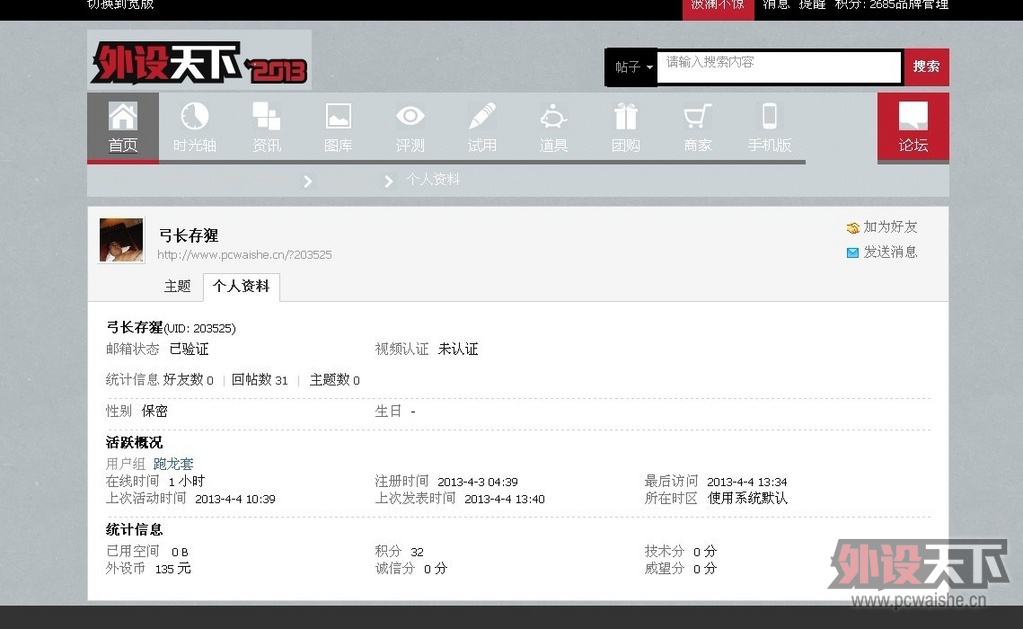
Task: Click the search input field
Action: click(x=779, y=67)
